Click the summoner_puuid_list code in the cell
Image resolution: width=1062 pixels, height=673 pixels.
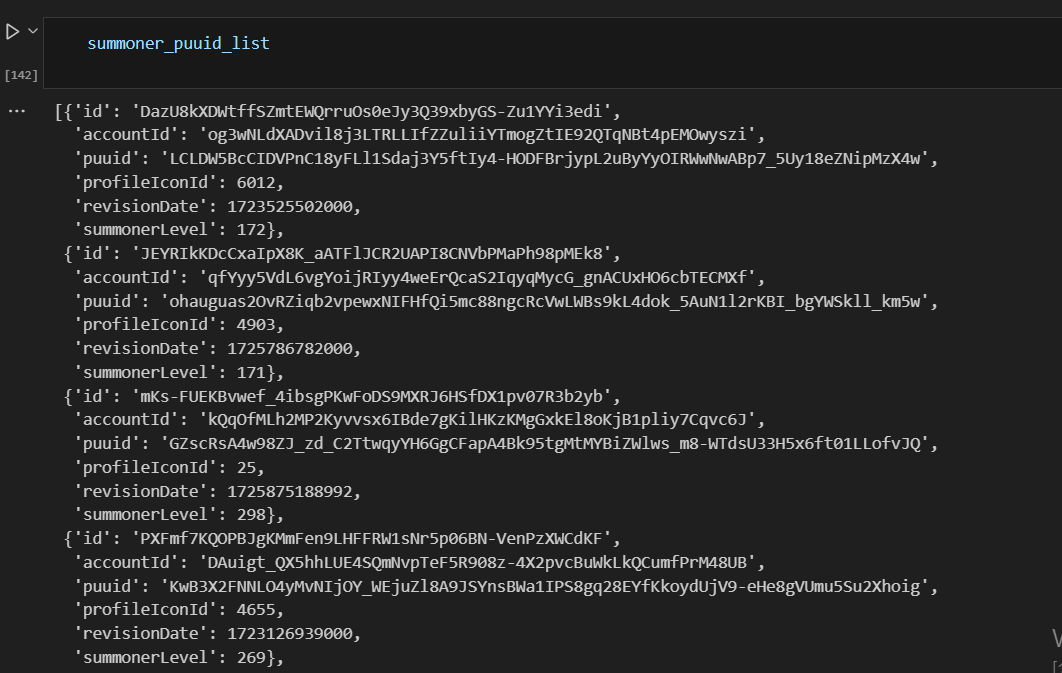point(178,43)
